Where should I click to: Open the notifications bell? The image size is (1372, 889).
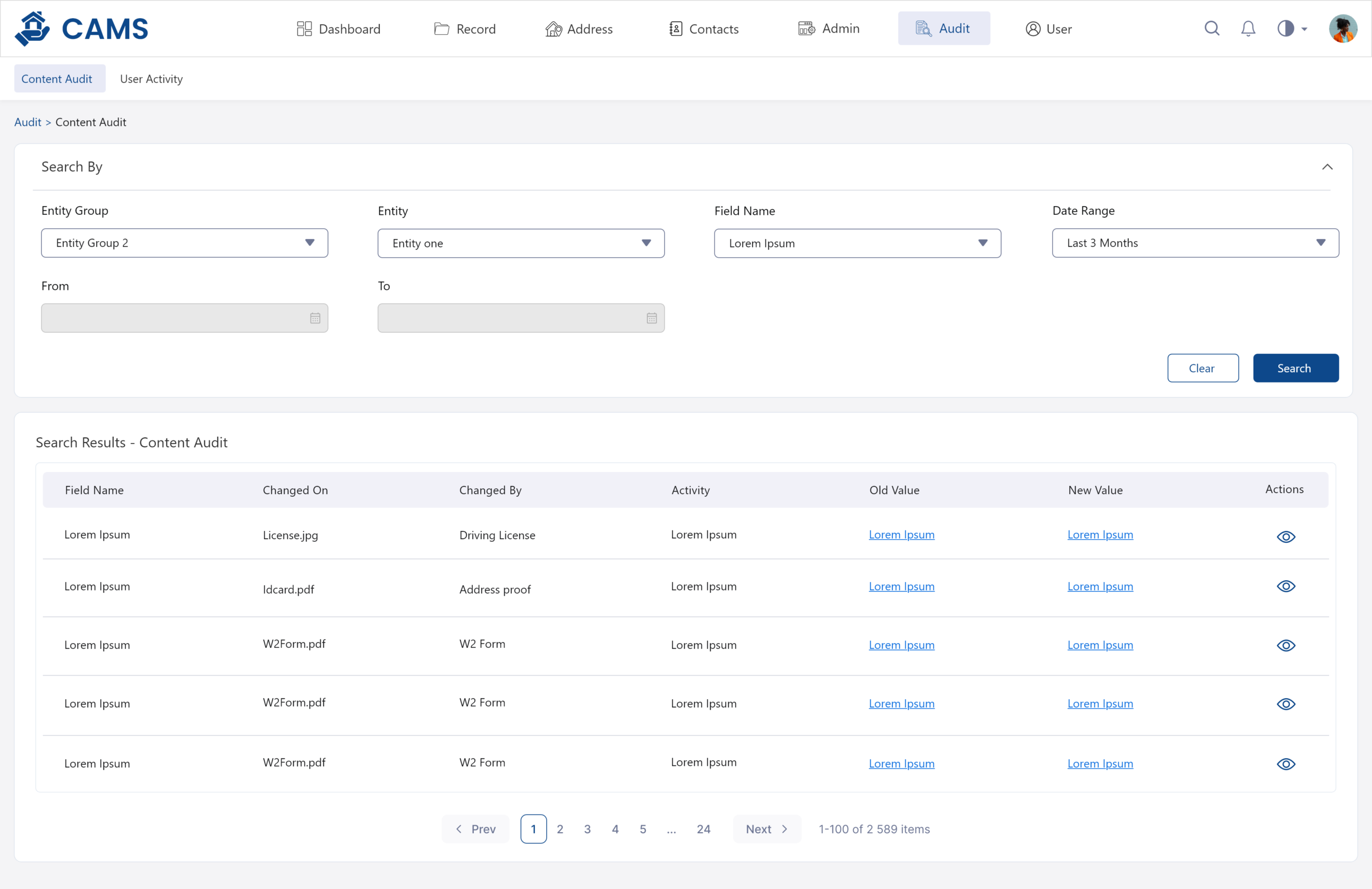click(x=1248, y=28)
